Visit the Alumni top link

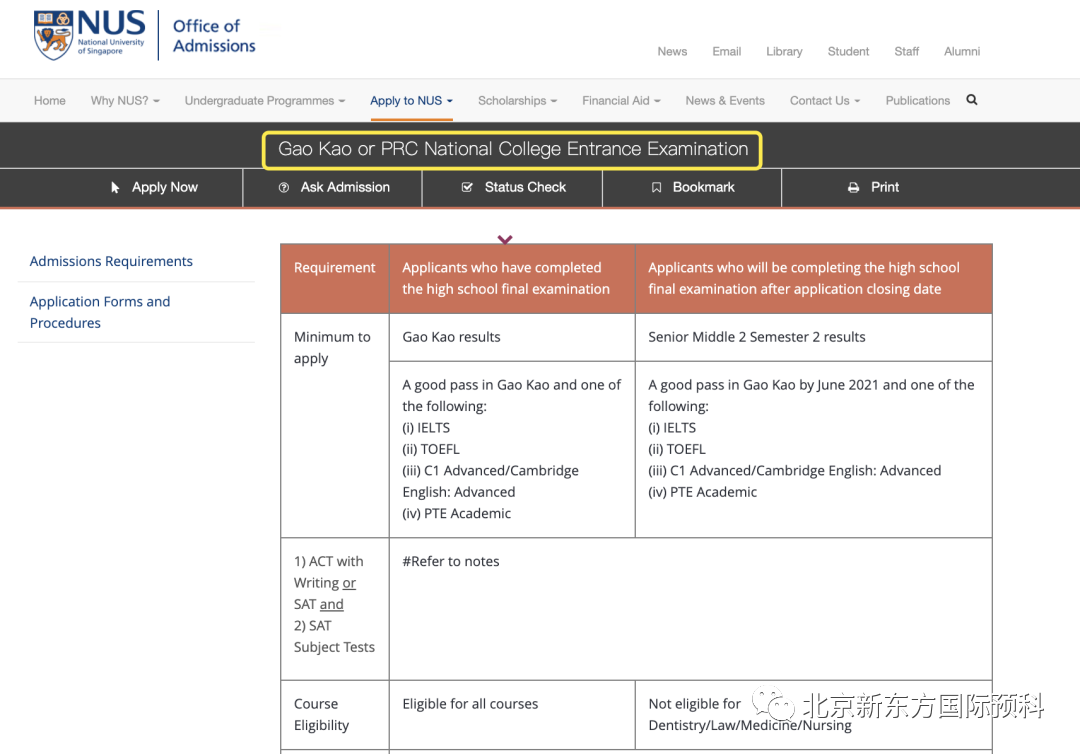962,52
